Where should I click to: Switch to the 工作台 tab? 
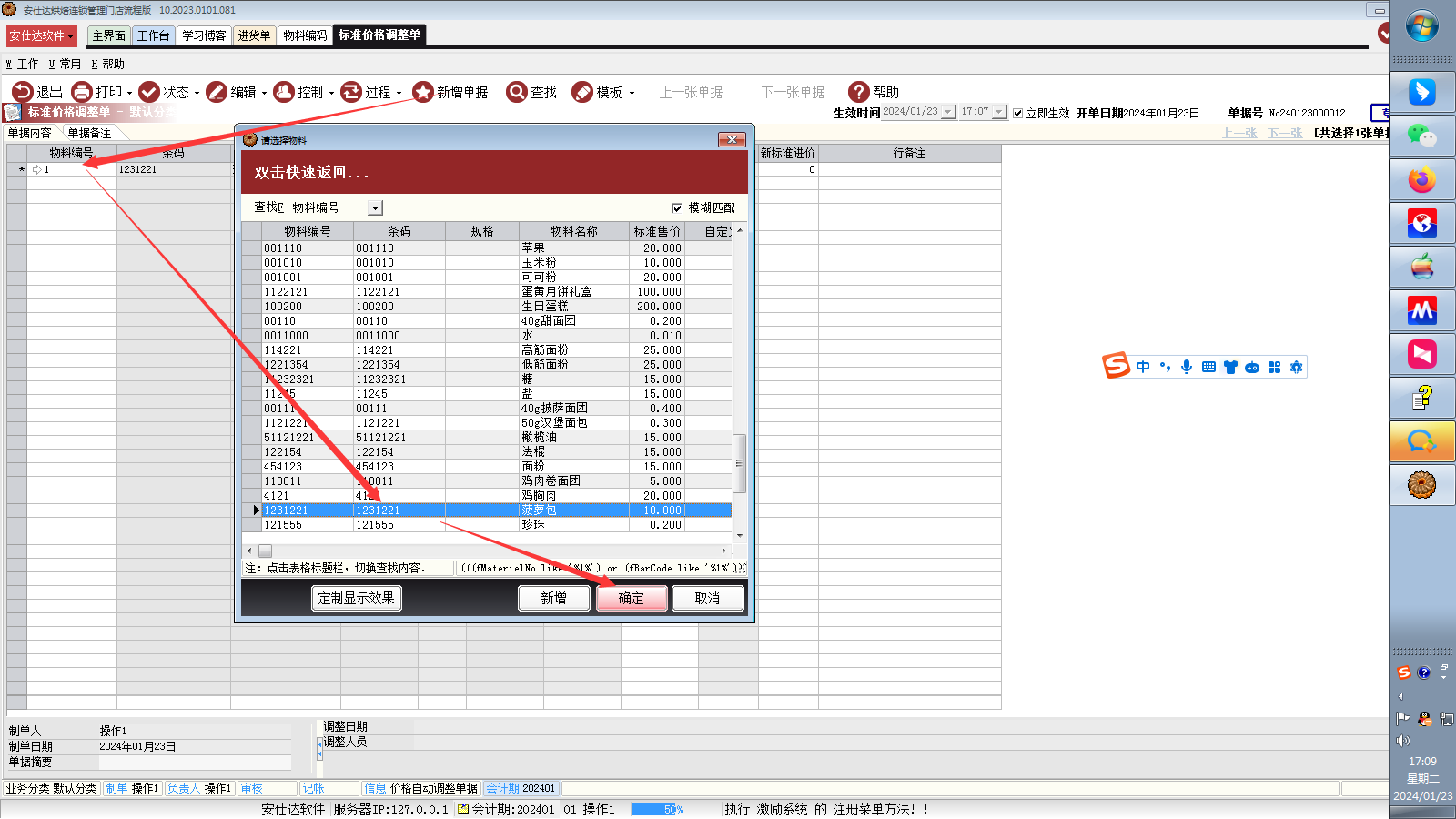tap(154, 35)
